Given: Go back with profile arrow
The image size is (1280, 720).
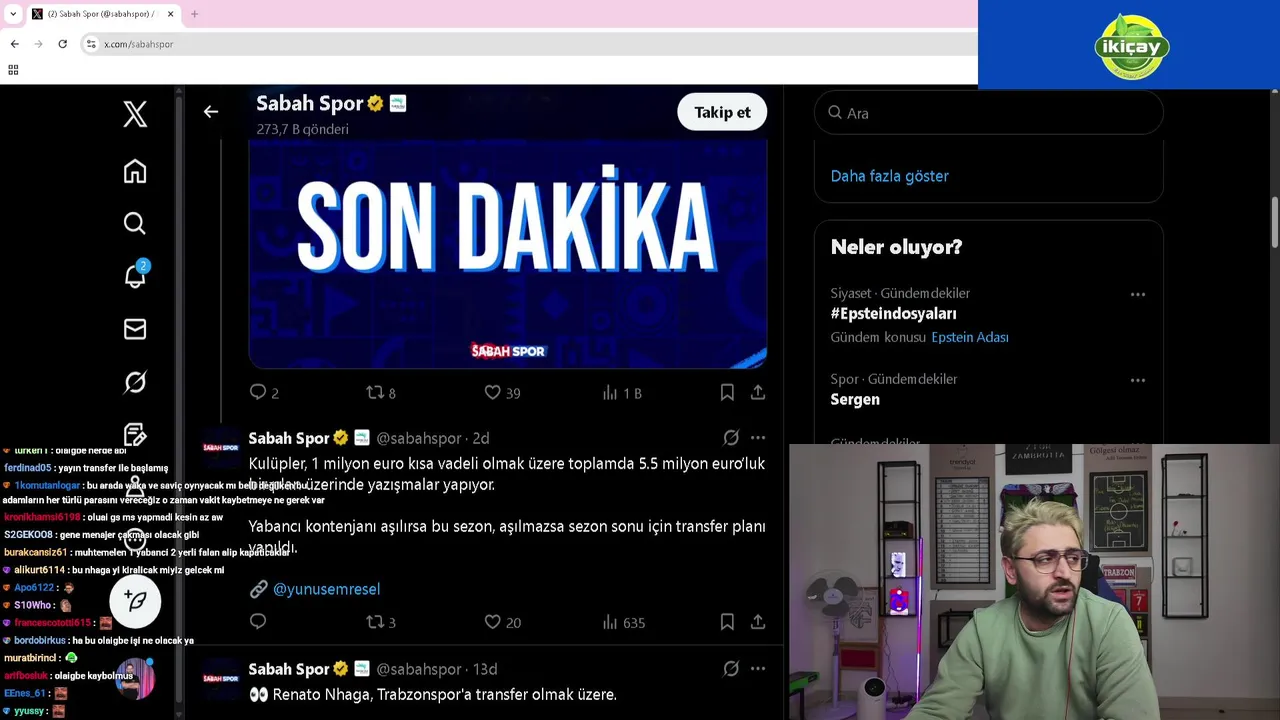Looking at the screenshot, I should (211, 112).
